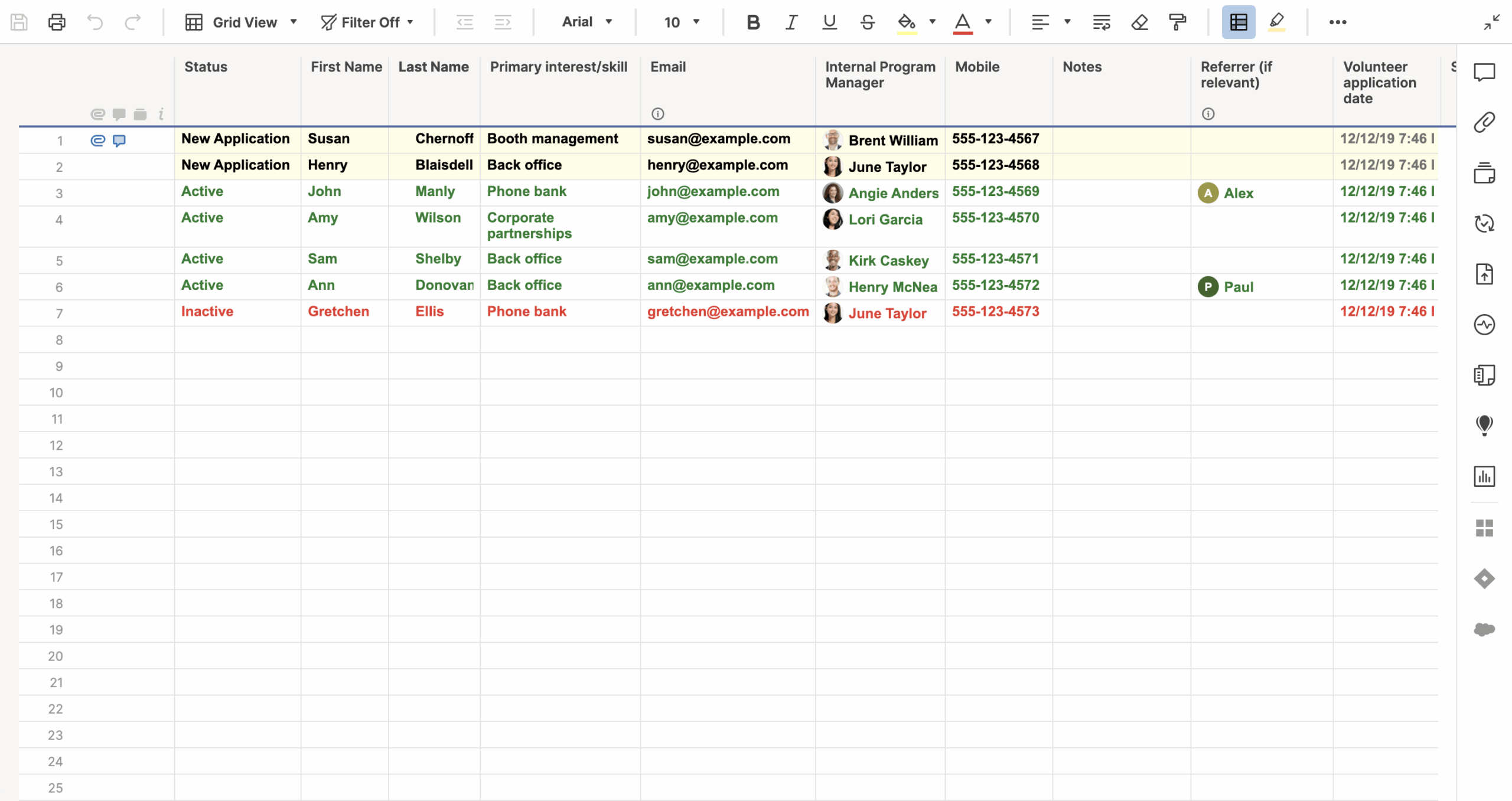Click the susan@example.com email cell

point(718,139)
